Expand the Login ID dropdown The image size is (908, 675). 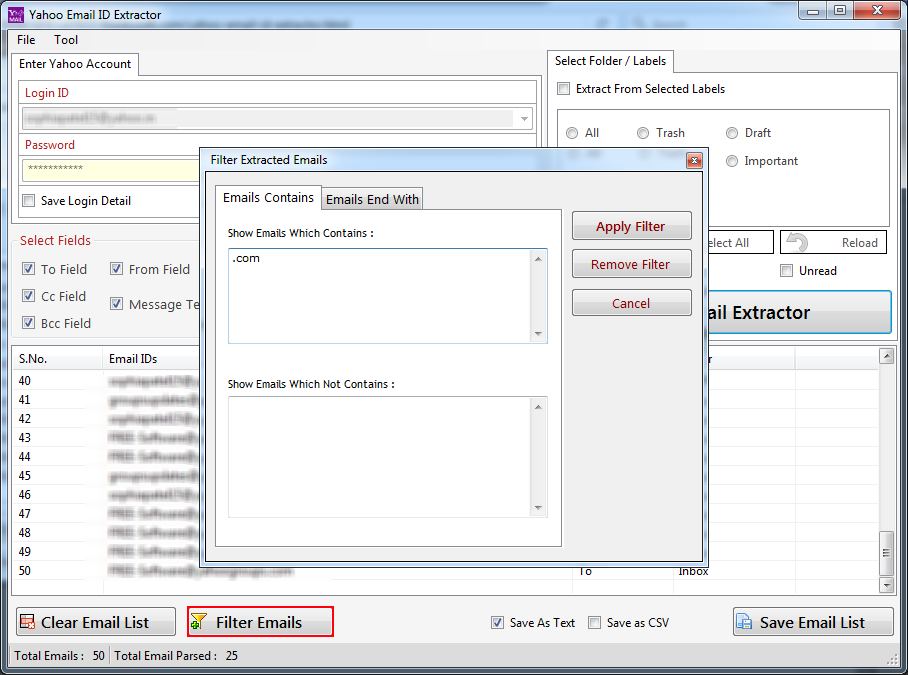pos(523,119)
